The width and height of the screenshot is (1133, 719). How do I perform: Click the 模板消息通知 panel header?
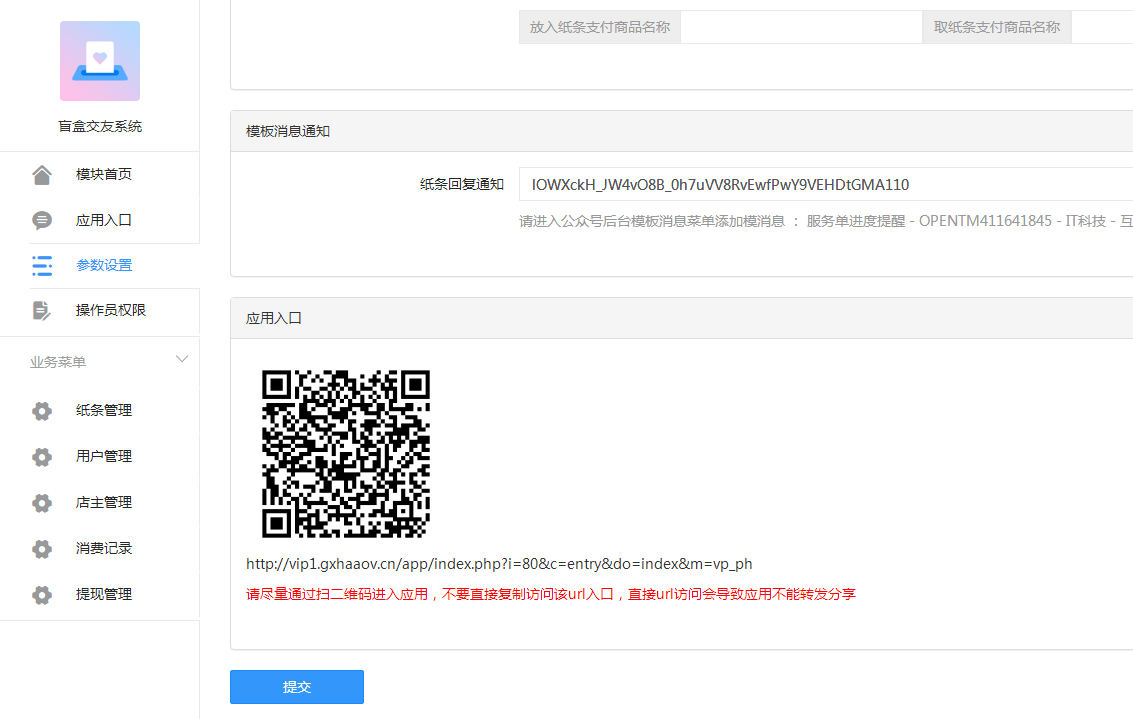pyautogui.click(x=681, y=132)
